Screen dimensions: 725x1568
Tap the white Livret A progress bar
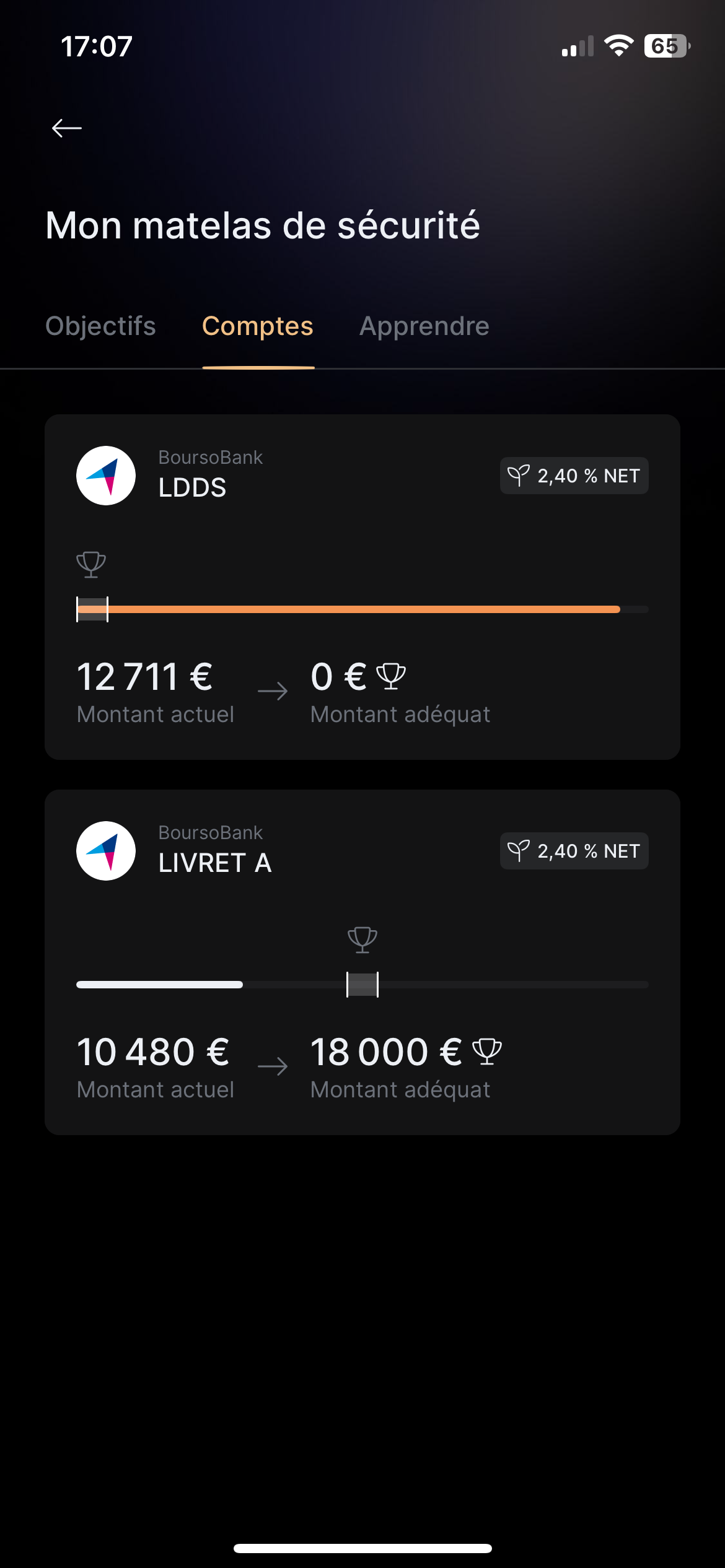pos(159,985)
